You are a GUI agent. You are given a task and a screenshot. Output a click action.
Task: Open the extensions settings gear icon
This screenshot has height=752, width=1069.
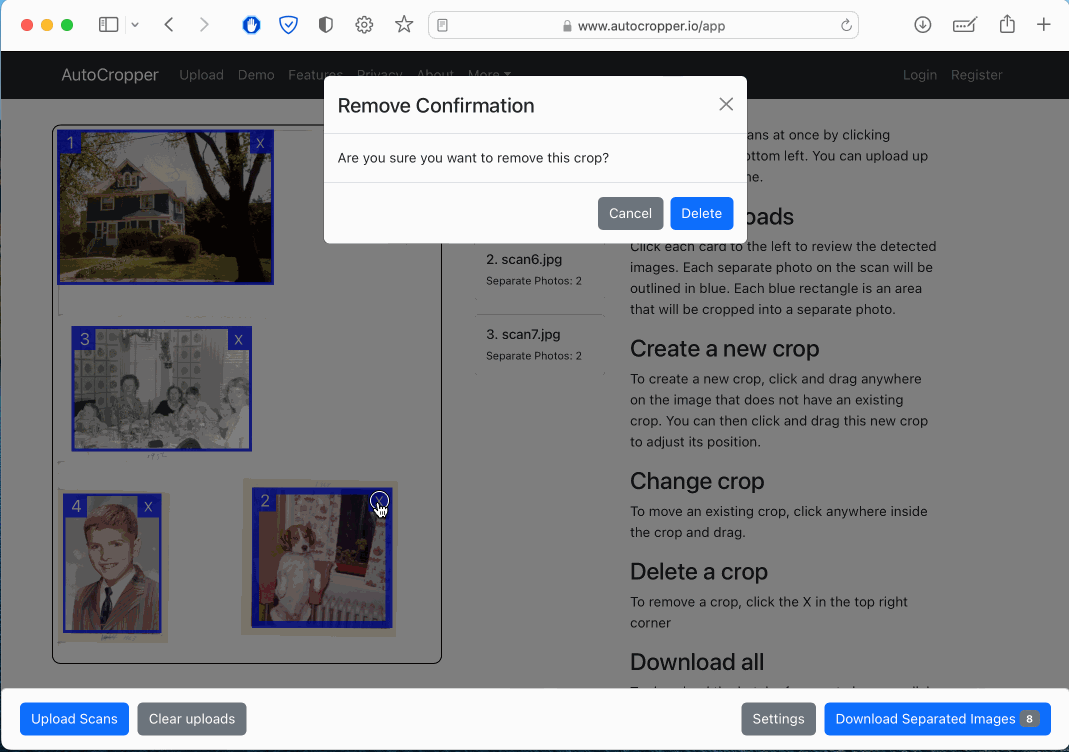click(x=364, y=24)
